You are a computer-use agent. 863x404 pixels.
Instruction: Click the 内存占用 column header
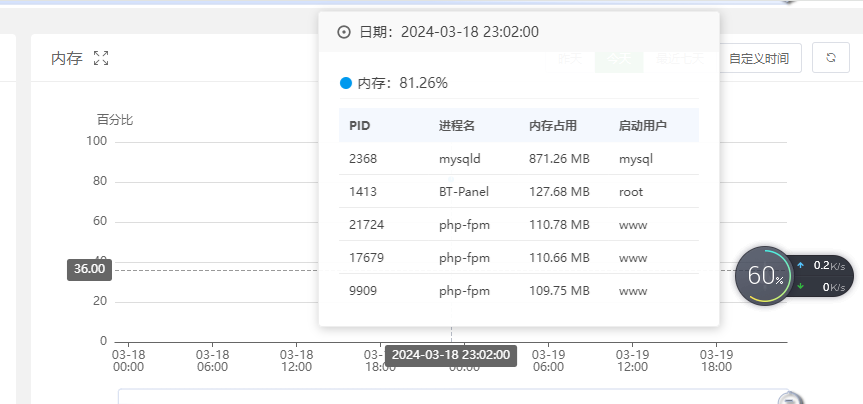click(553, 125)
